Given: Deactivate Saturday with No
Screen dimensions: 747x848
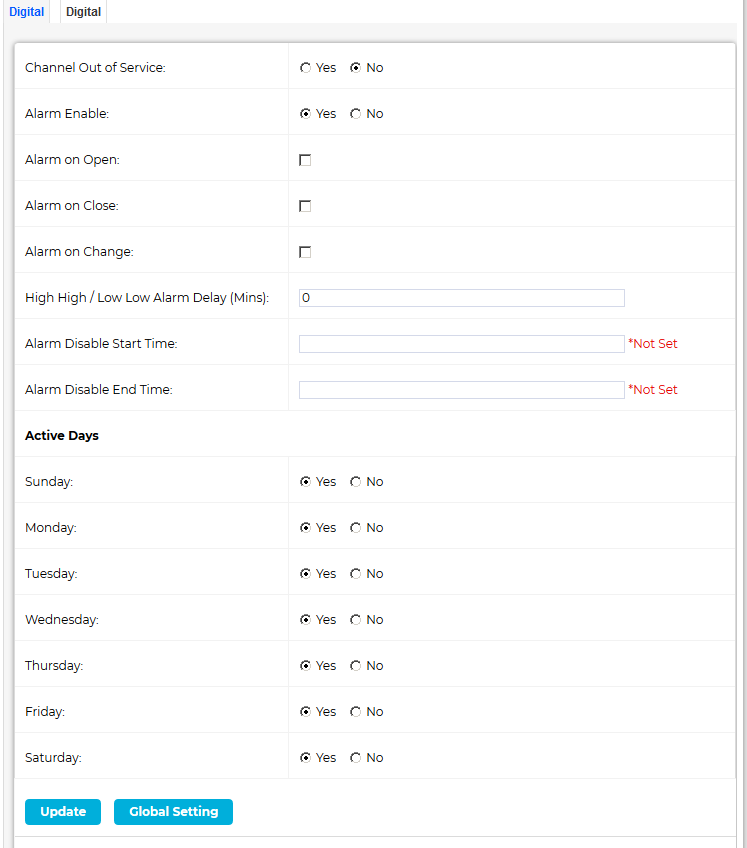Looking at the screenshot, I should click(355, 757).
